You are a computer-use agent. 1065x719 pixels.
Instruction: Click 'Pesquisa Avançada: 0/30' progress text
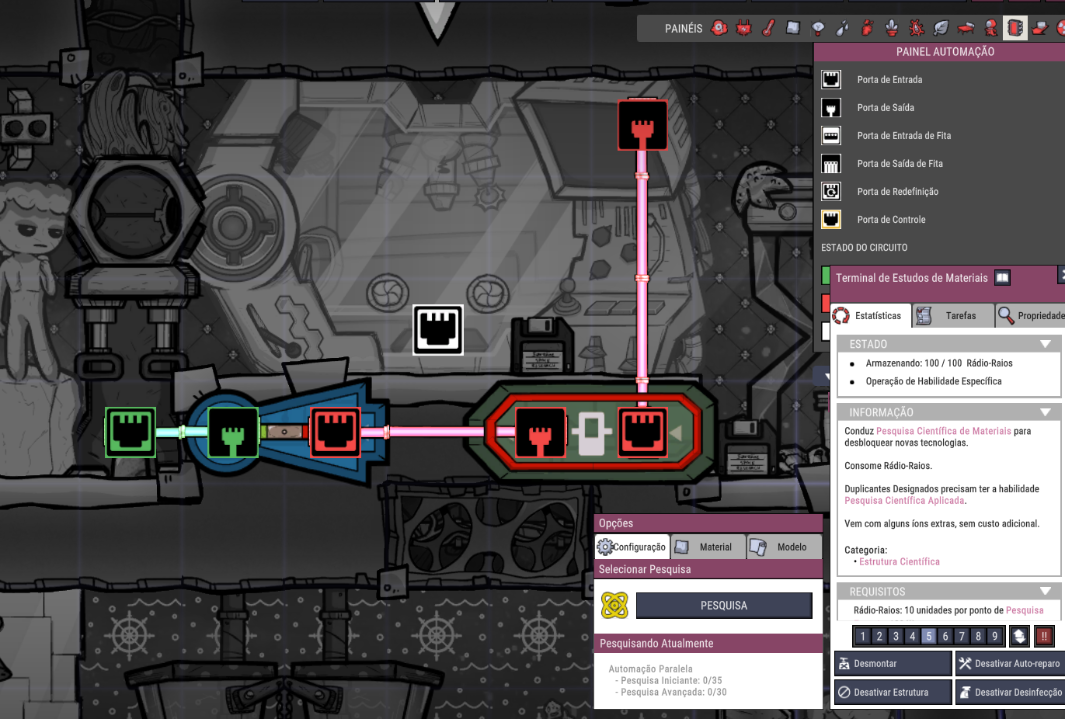673,692
